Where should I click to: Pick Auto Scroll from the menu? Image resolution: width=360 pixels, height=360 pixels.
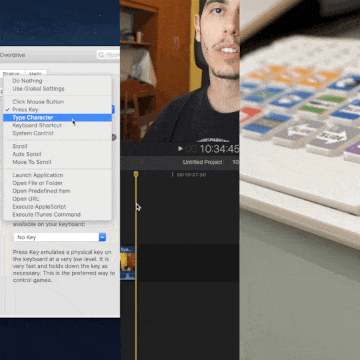[57, 154]
